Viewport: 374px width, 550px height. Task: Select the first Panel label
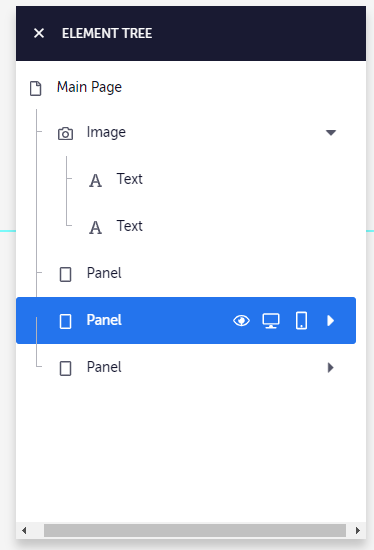pyautogui.click(x=104, y=273)
